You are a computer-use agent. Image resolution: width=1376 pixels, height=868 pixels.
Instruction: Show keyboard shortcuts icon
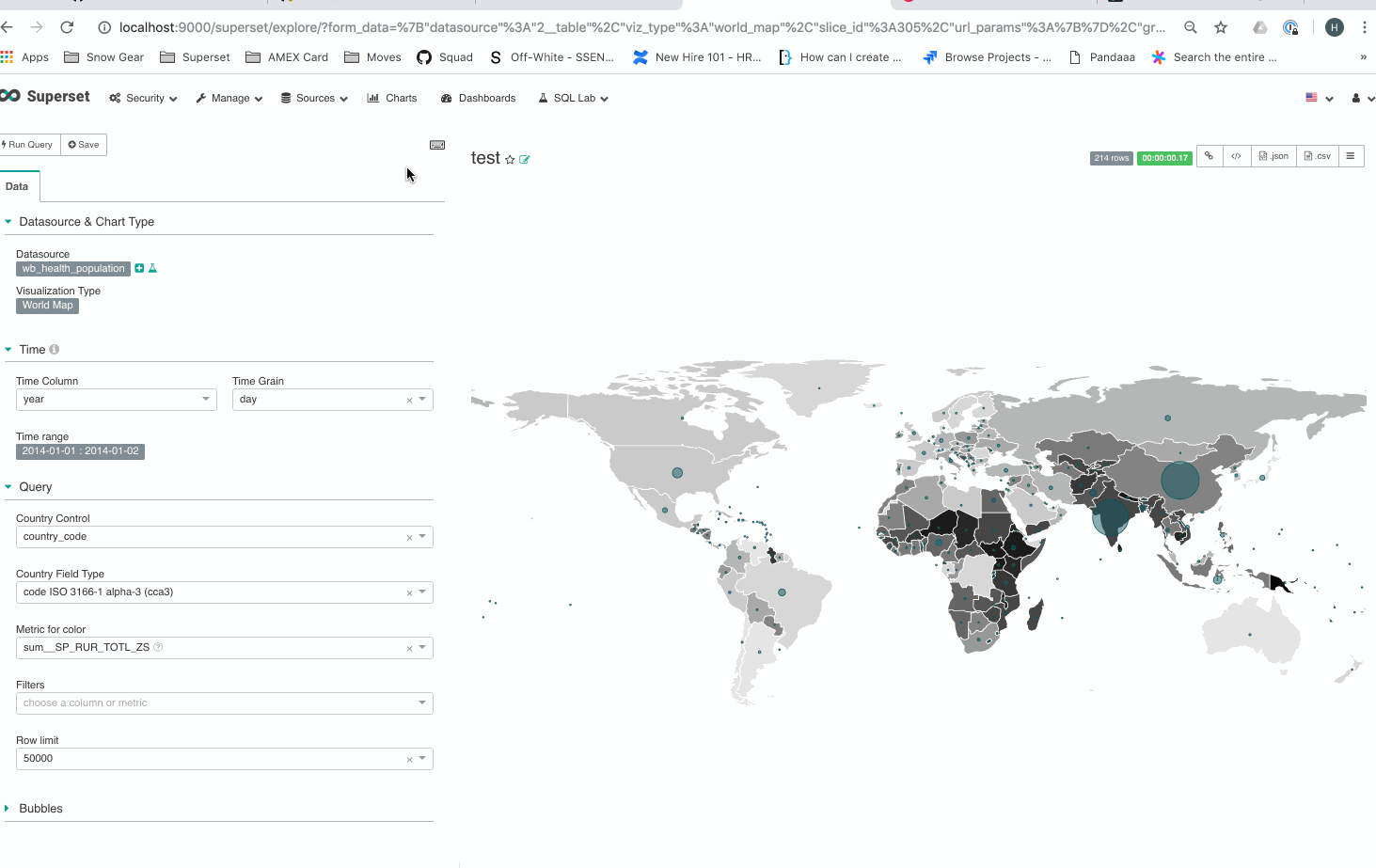pos(437,145)
